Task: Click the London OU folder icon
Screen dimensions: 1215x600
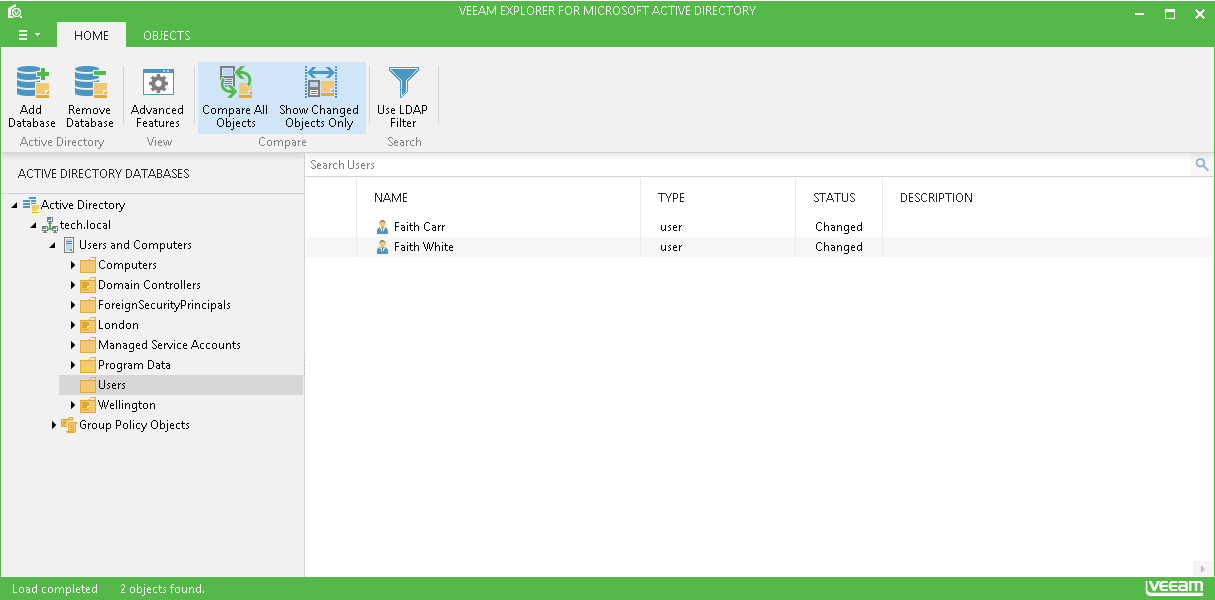Action: coord(87,325)
